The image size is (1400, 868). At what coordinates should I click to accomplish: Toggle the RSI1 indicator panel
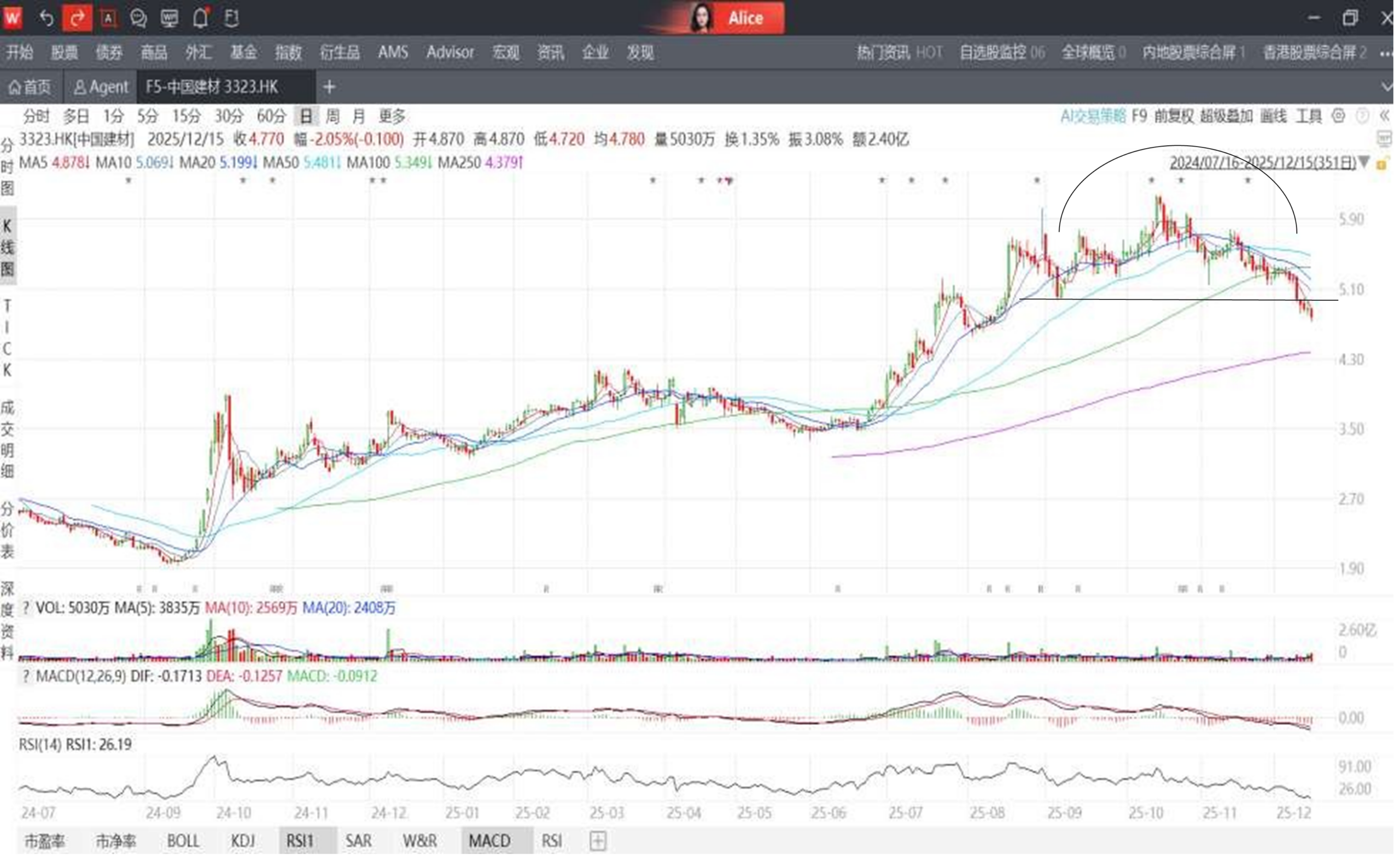click(300, 841)
